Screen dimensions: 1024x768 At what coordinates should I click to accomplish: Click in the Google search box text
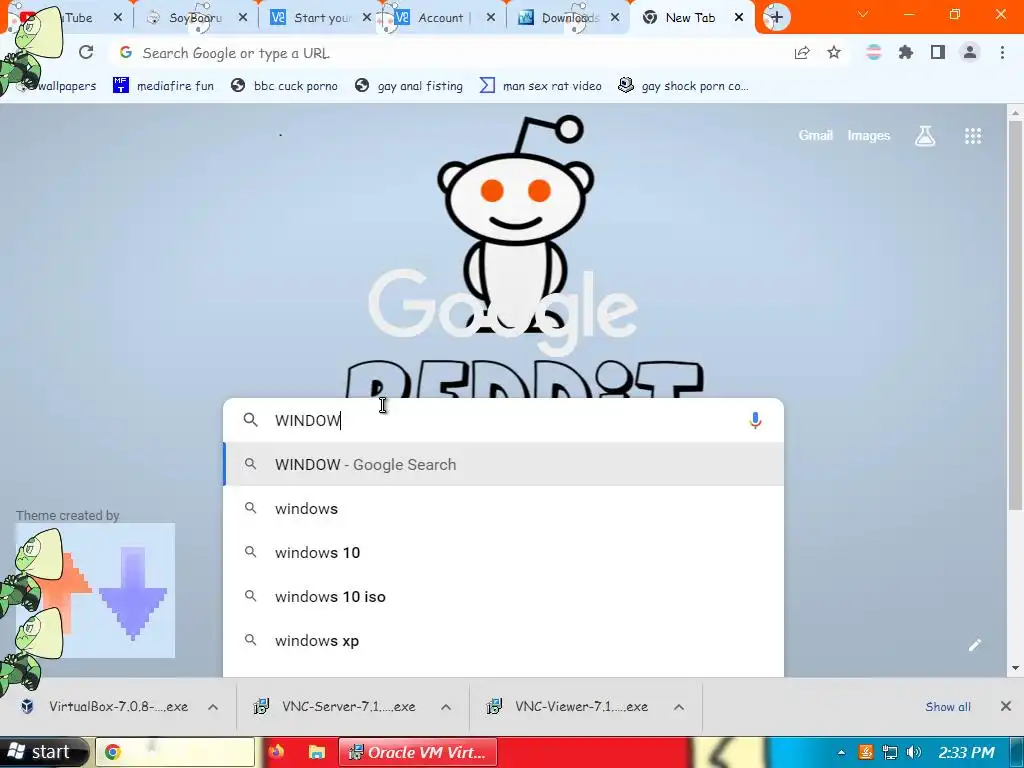[x=503, y=421]
